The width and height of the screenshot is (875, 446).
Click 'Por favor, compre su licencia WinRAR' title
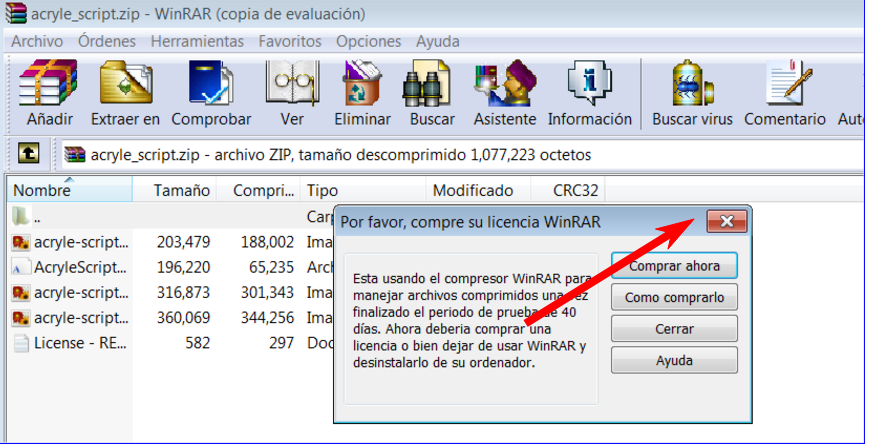coord(470,222)
